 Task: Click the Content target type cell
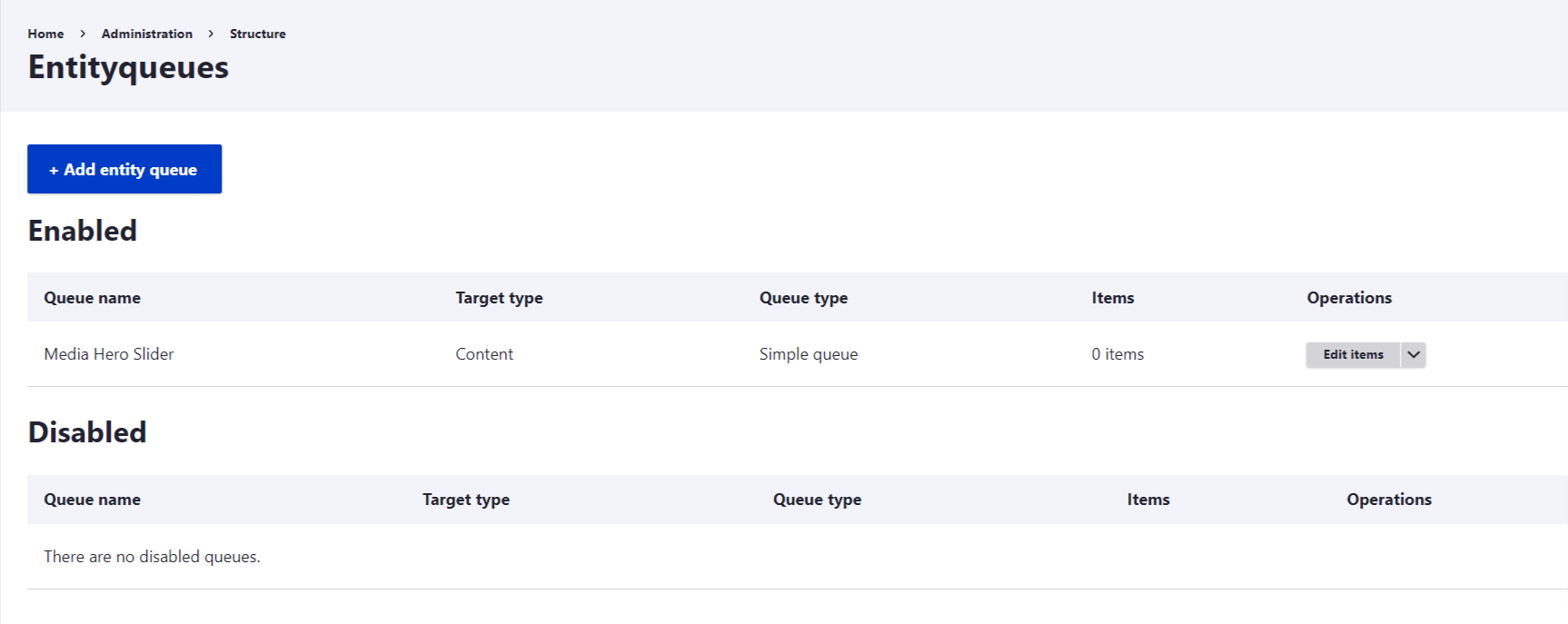coord(484,354)
